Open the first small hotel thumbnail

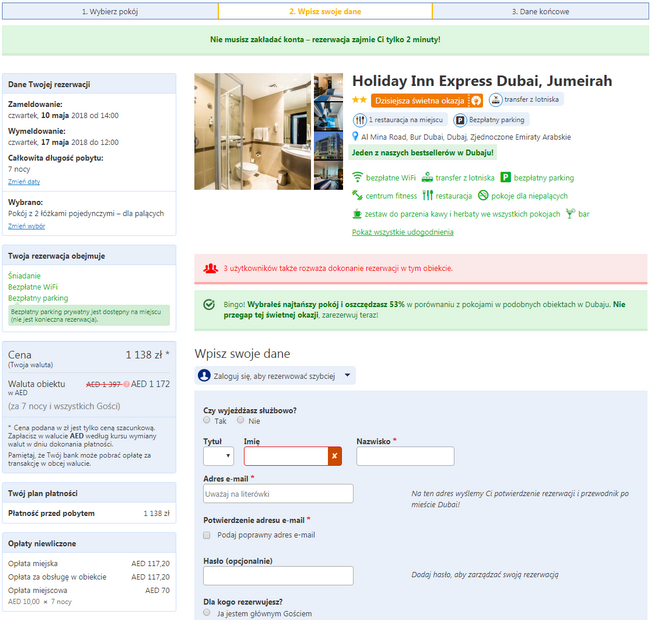[328, 86]
